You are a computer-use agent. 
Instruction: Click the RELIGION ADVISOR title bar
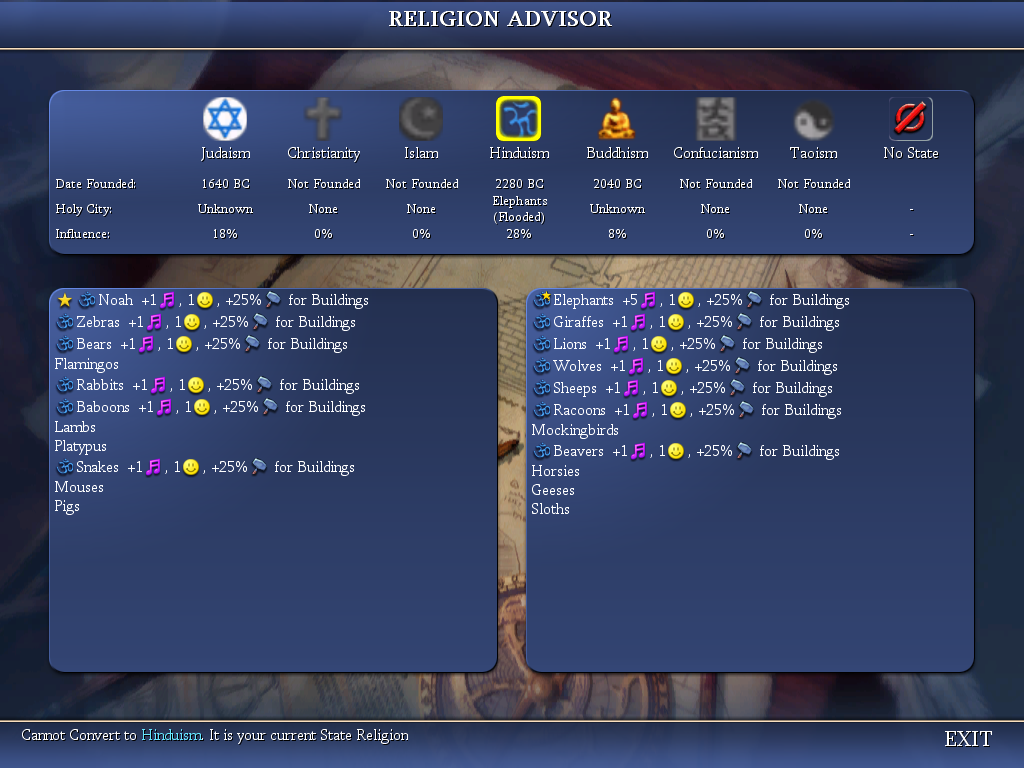(500, 18)
